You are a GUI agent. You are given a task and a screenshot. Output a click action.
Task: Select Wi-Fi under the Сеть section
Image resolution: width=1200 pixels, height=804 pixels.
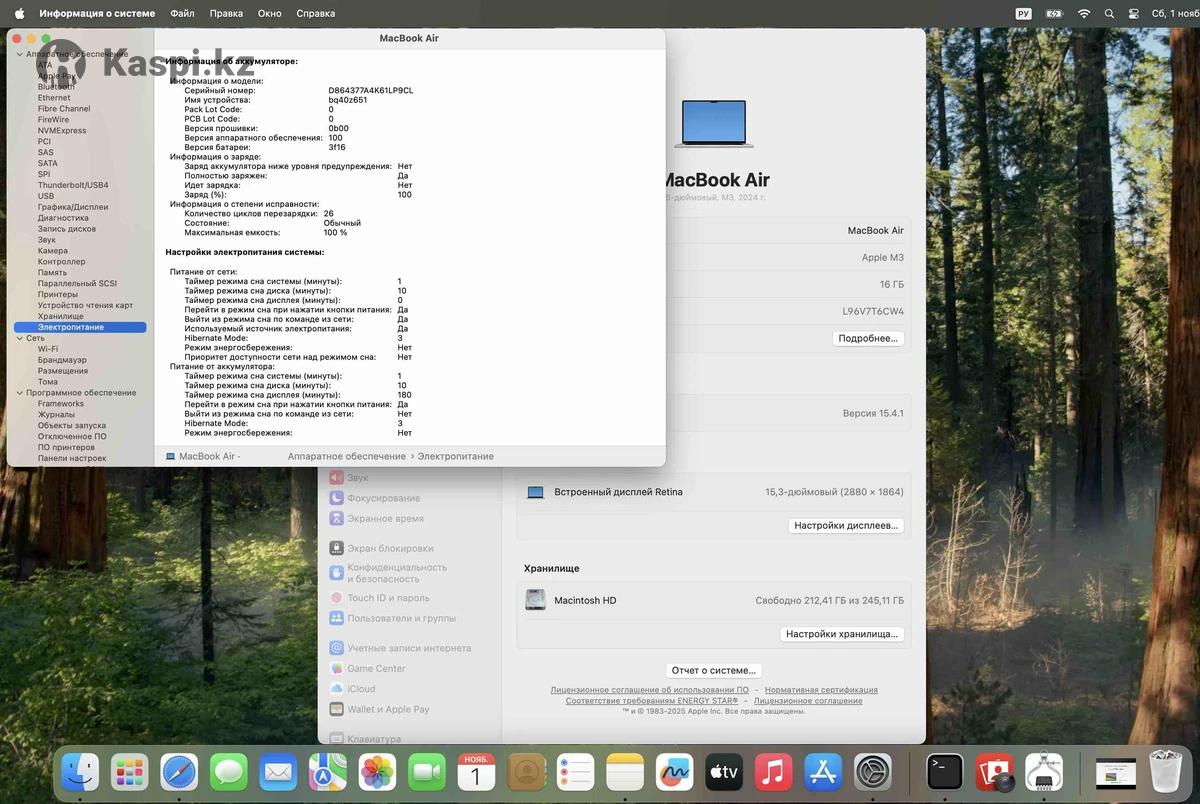coord(48,349)
